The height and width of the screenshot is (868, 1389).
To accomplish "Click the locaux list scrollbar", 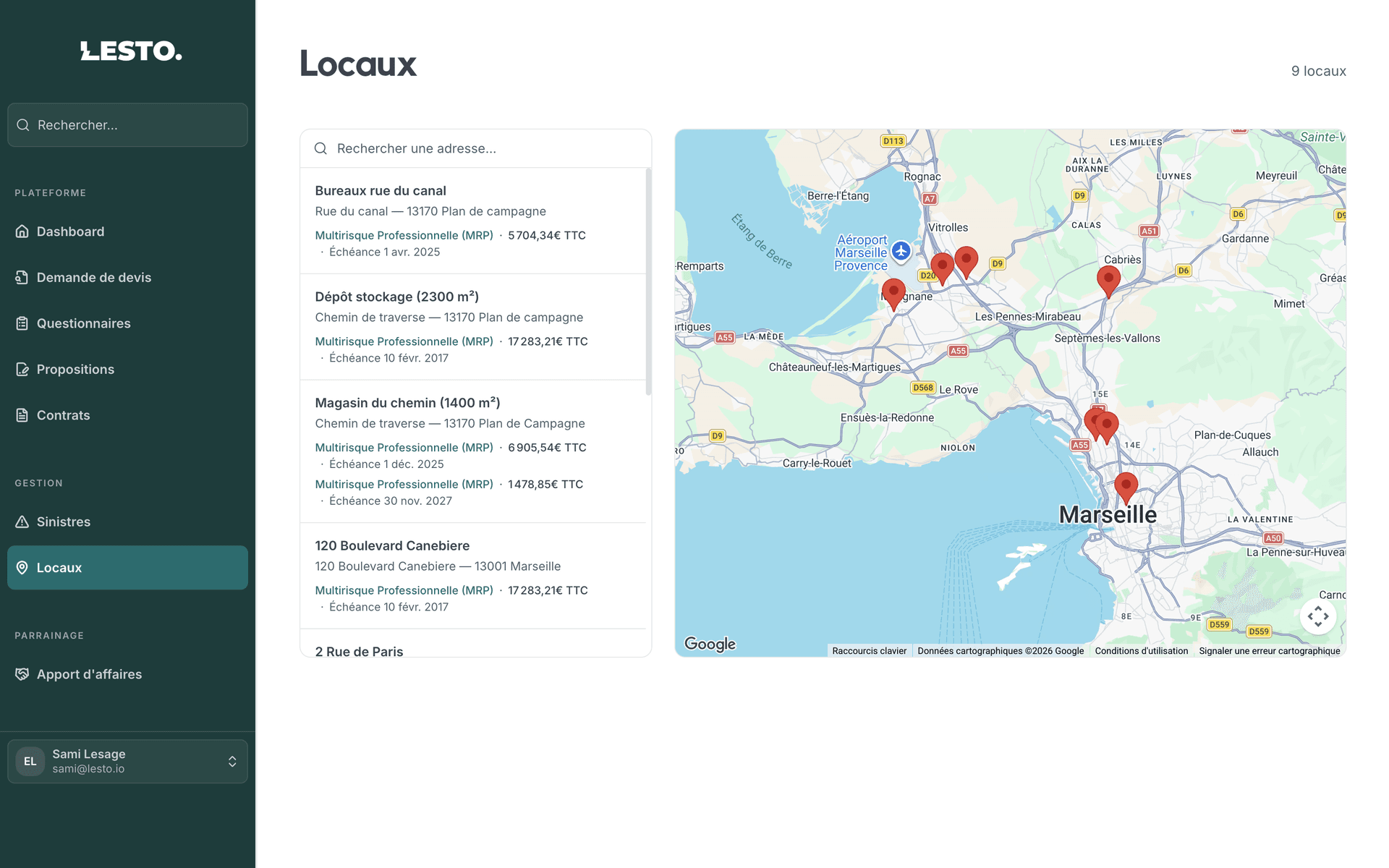I will tap(648, 282).
